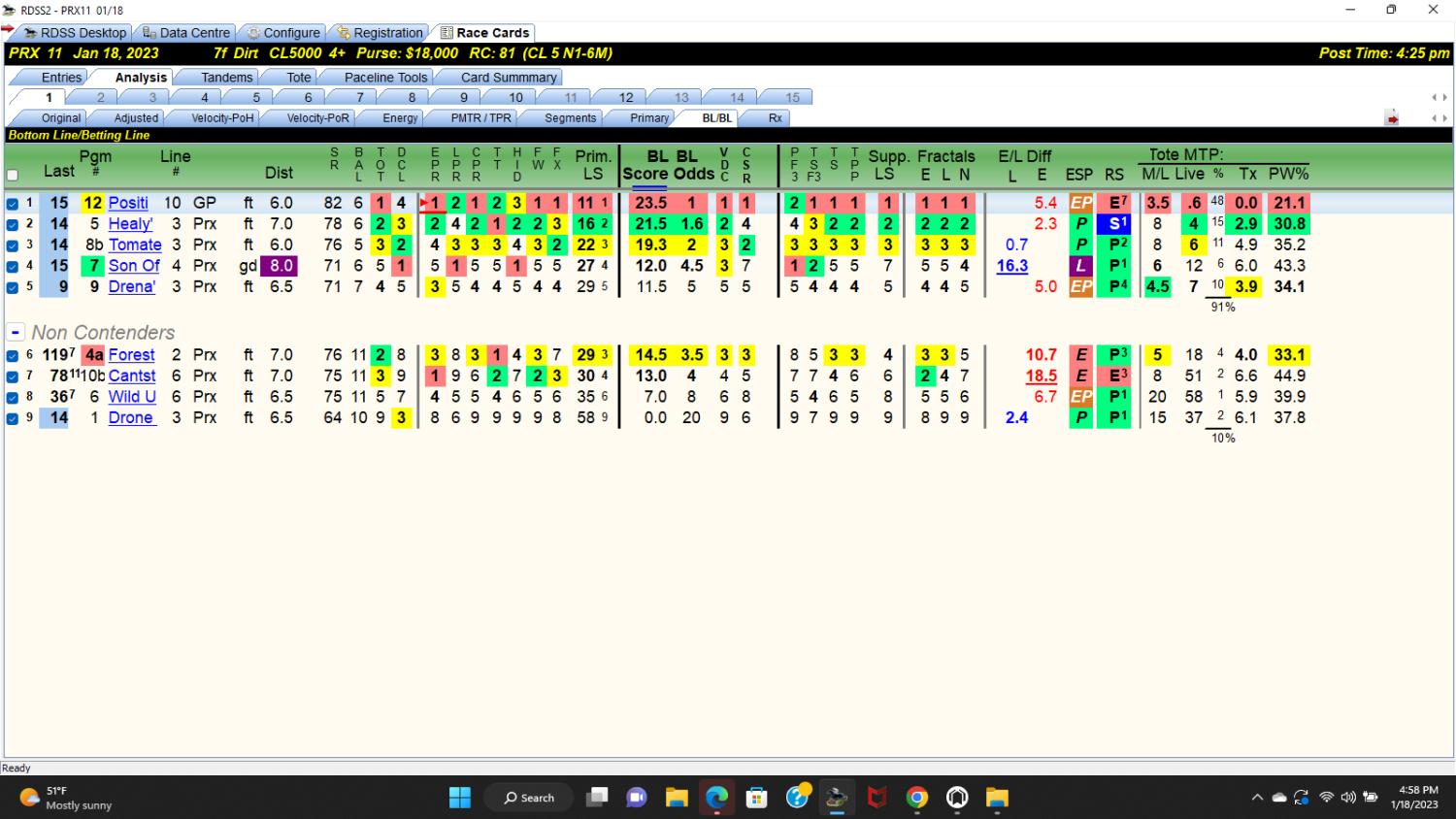Show hidden system tray icons chevron

coord(1257,798)
